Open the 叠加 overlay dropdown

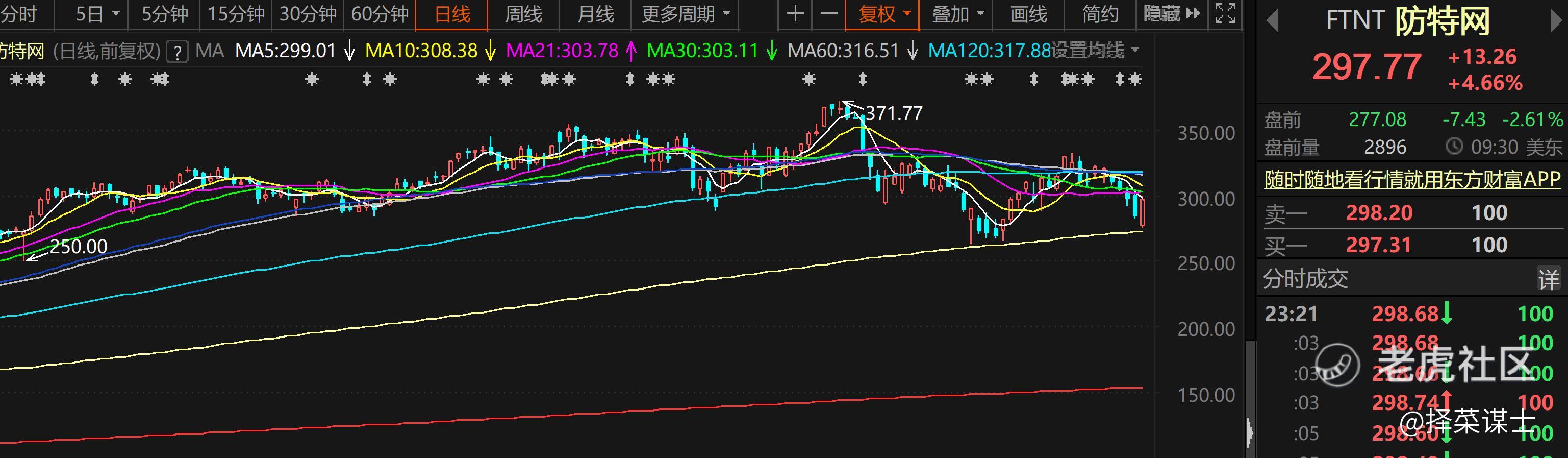tap(957, 14)
